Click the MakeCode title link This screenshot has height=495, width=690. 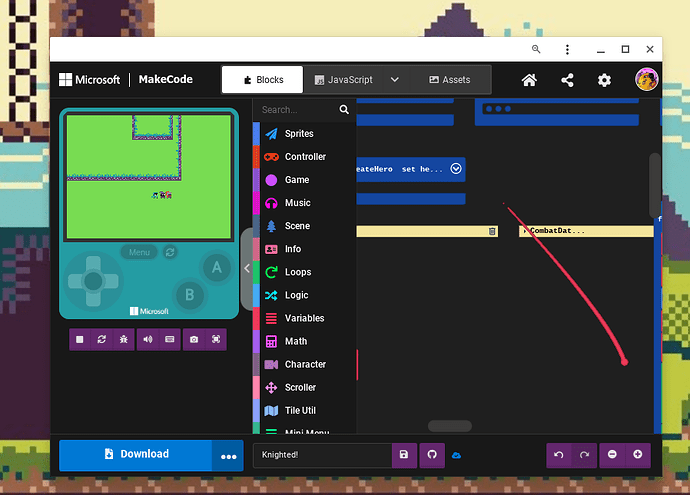(165, 79)
